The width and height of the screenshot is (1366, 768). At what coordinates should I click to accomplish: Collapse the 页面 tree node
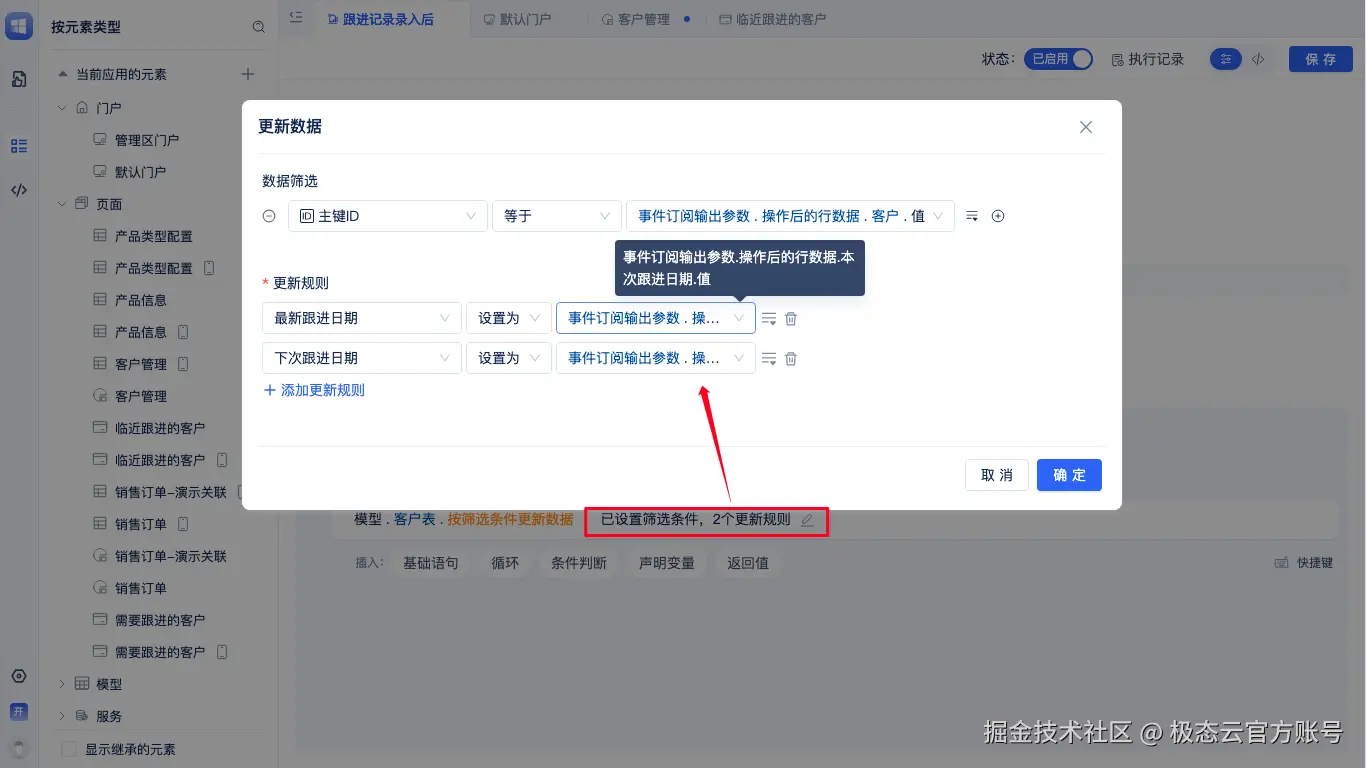tap(61, 204)
